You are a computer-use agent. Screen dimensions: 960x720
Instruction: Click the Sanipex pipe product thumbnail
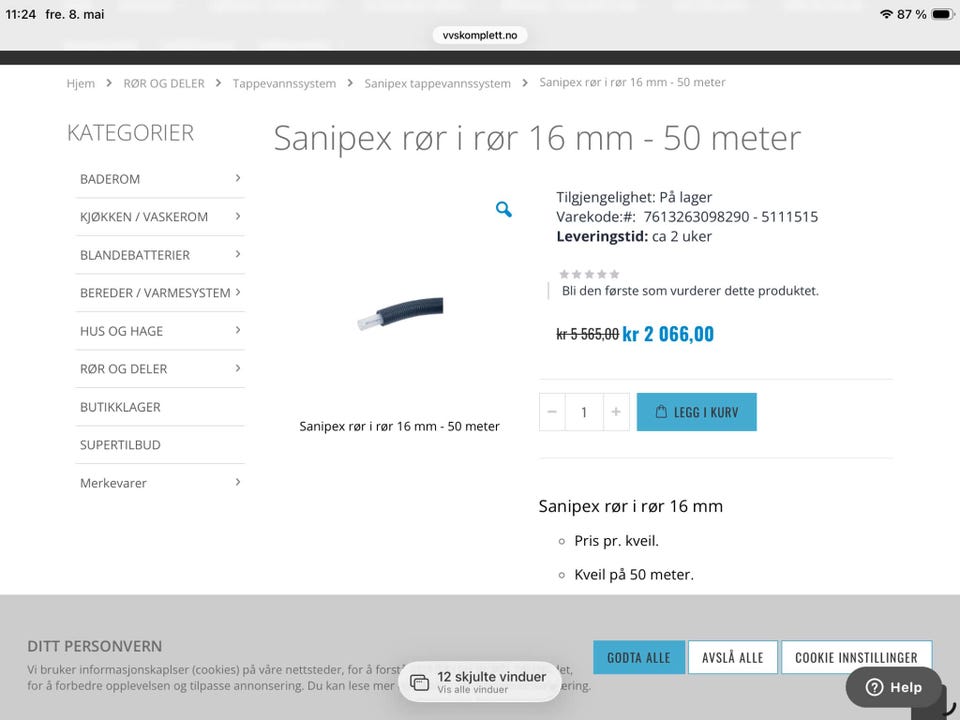coord(401,313)
